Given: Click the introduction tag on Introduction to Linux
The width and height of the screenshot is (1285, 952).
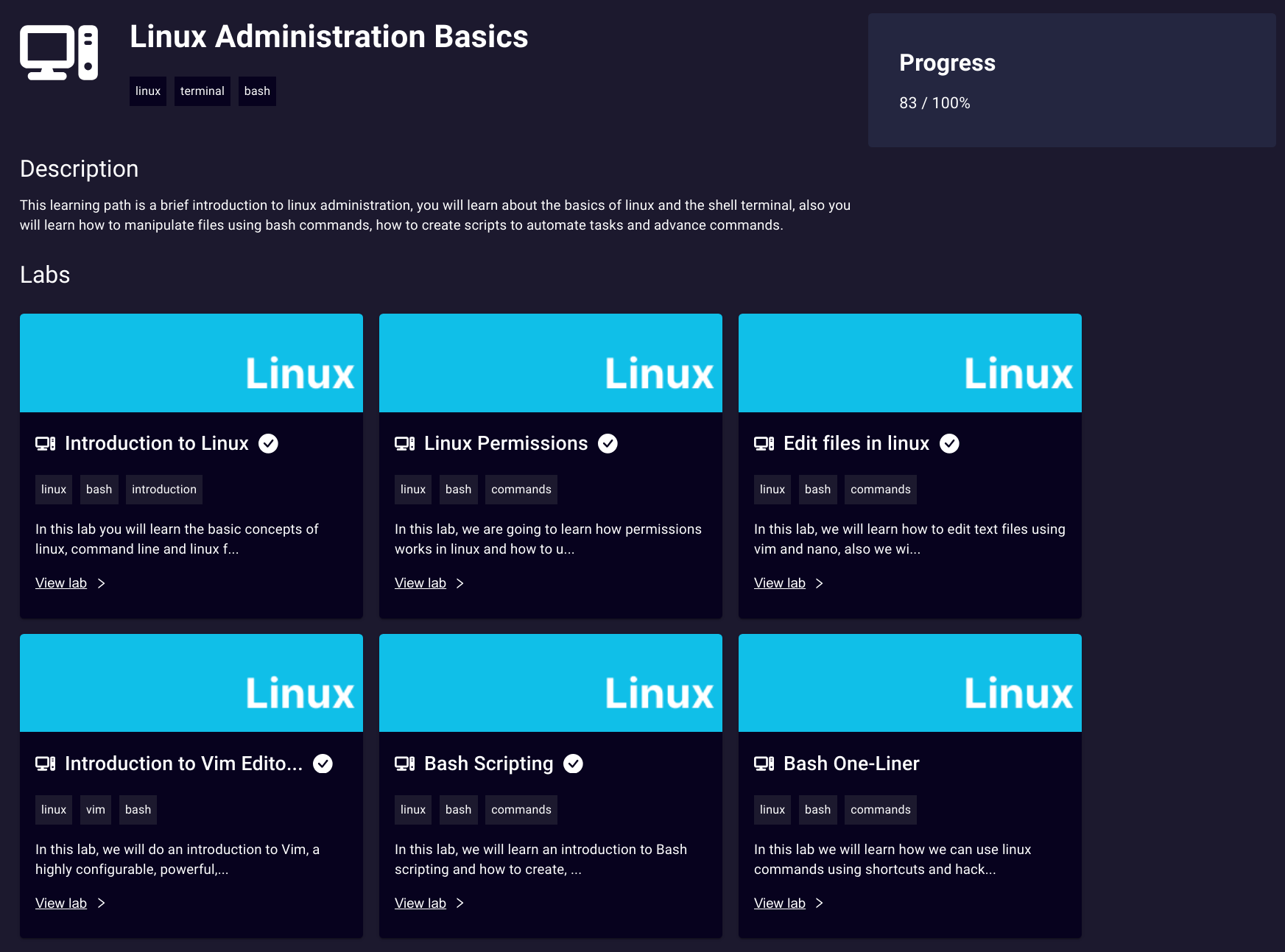Looking at the screenshot, I should point(164,490).
